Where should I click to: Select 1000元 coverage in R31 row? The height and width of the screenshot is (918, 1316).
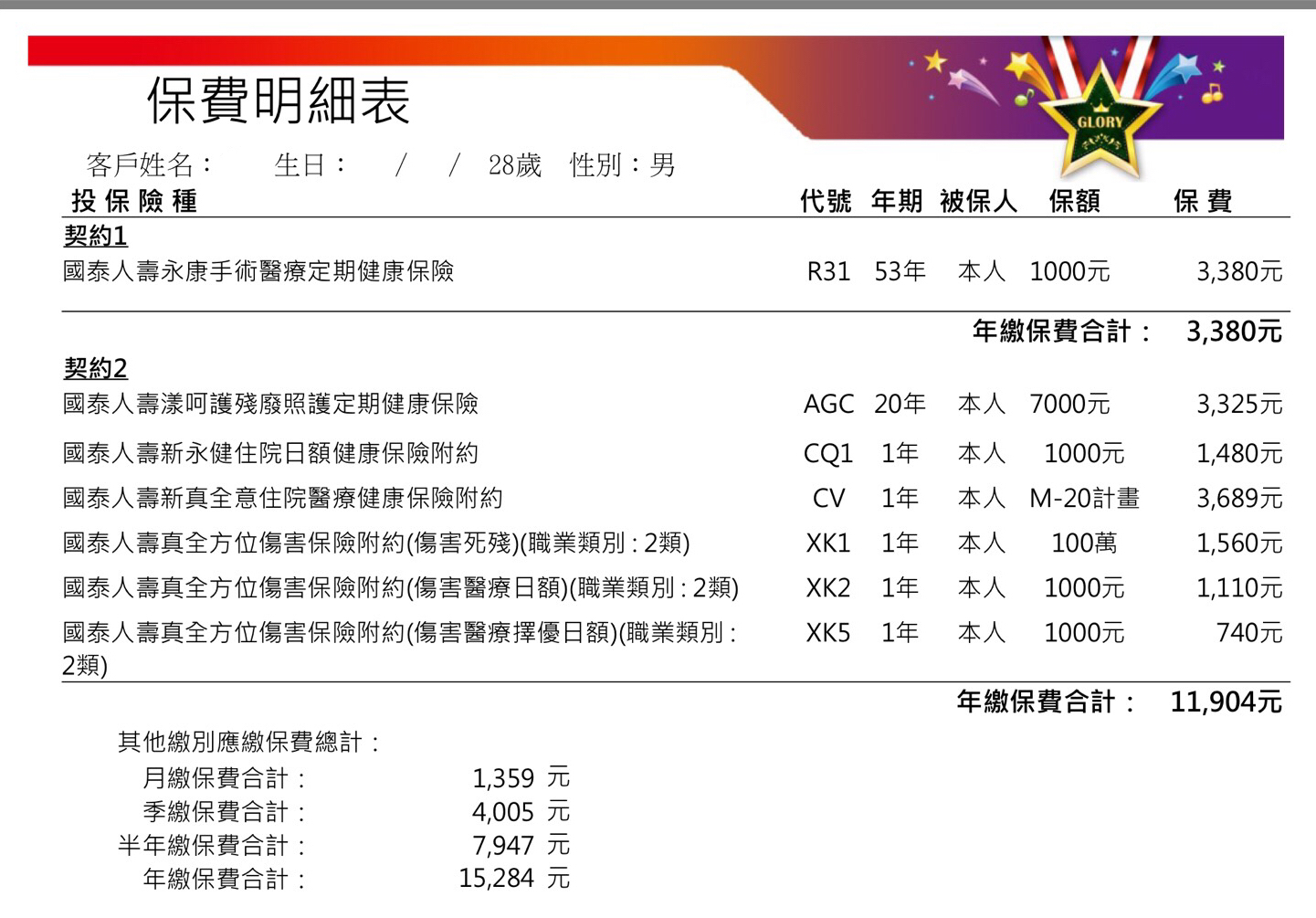[x=1069, y=271]
